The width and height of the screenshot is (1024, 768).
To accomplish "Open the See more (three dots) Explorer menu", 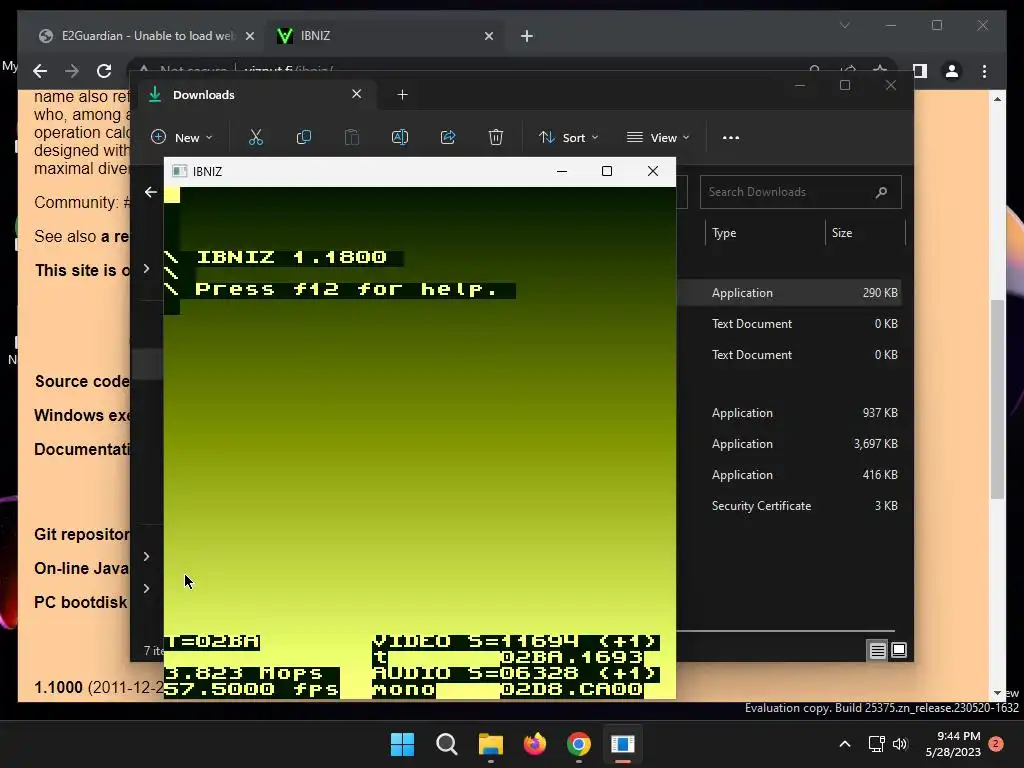I will [731, 138].
